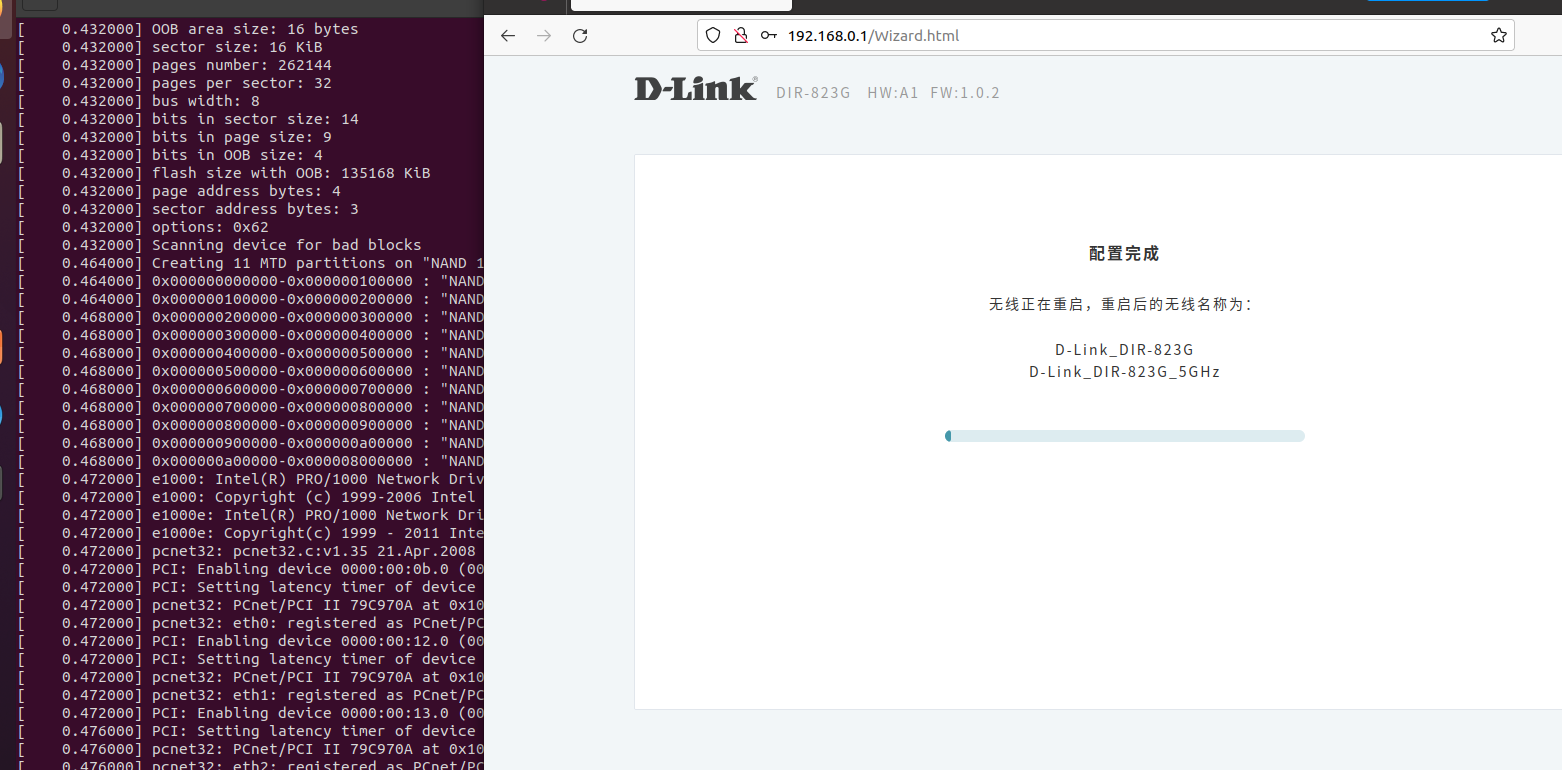
Task: Open the tracking protection shield icon
Action: tap(713, 36)
